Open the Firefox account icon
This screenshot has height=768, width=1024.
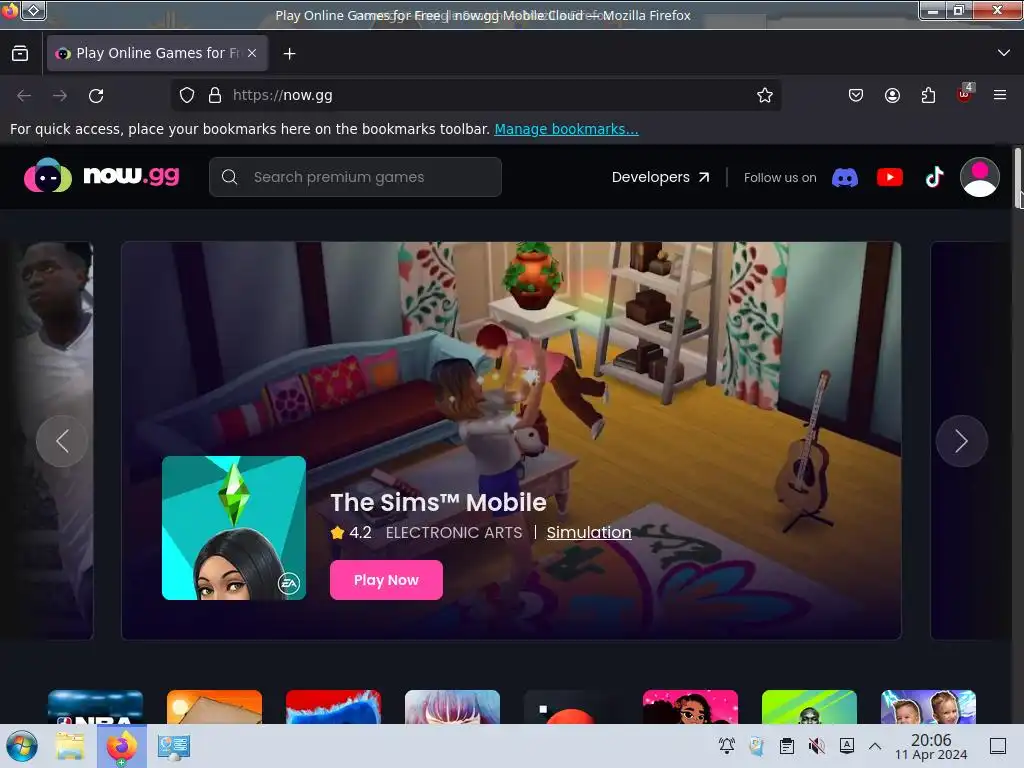coord(892,95)
